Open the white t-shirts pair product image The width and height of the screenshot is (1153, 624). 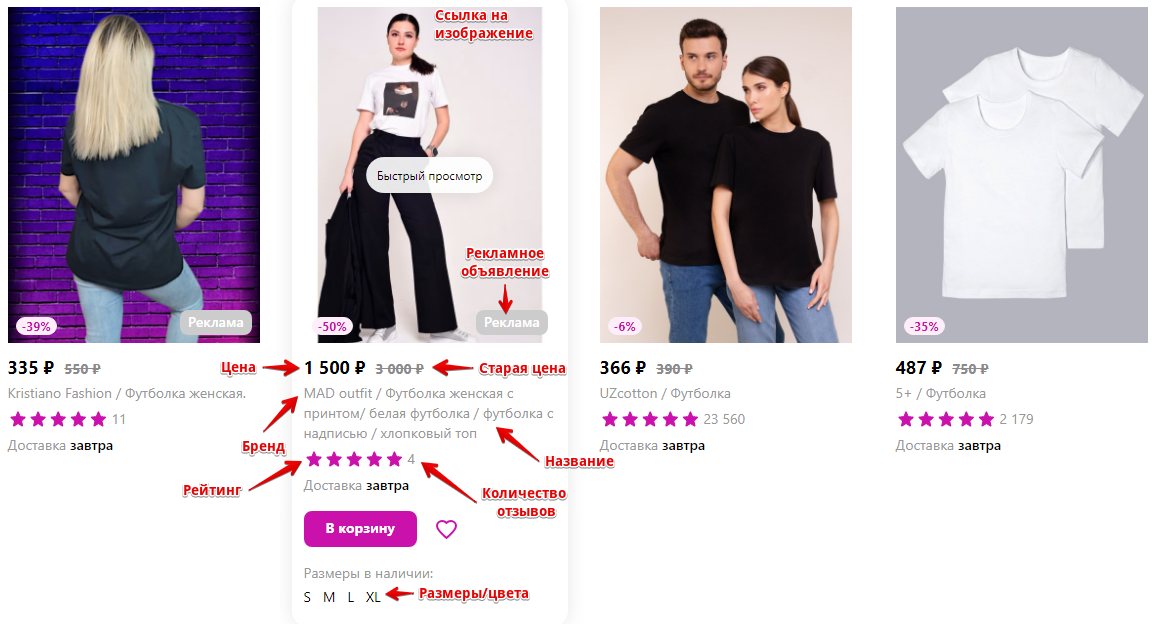click(x=1021, y=175)
